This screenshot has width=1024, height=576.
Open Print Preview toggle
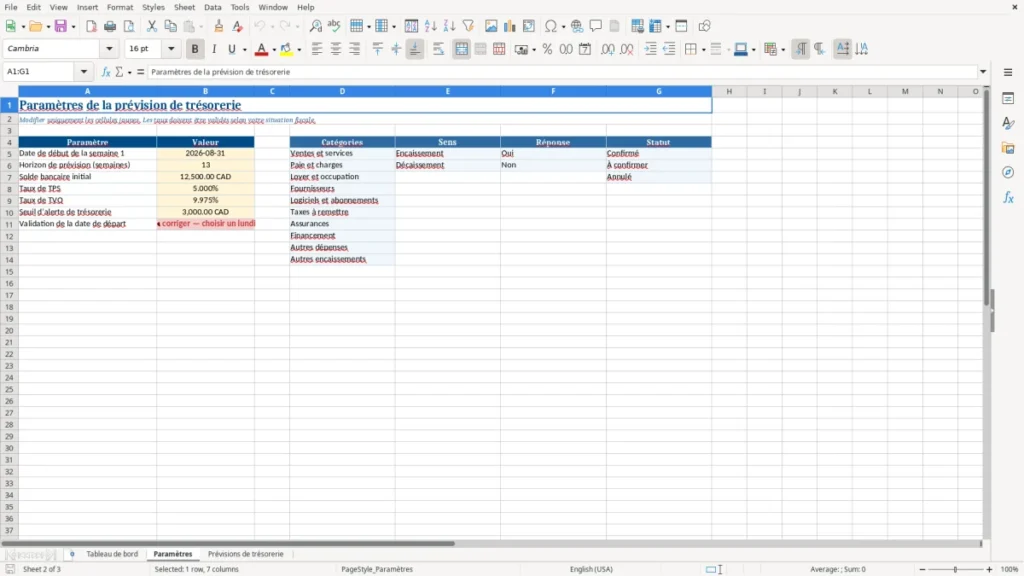tap(129, 26)
